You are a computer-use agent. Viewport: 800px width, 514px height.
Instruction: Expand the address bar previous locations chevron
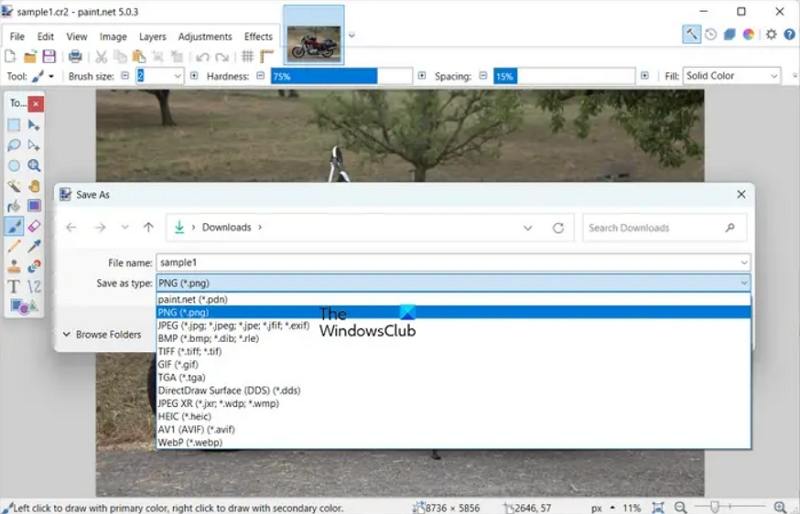528,228
